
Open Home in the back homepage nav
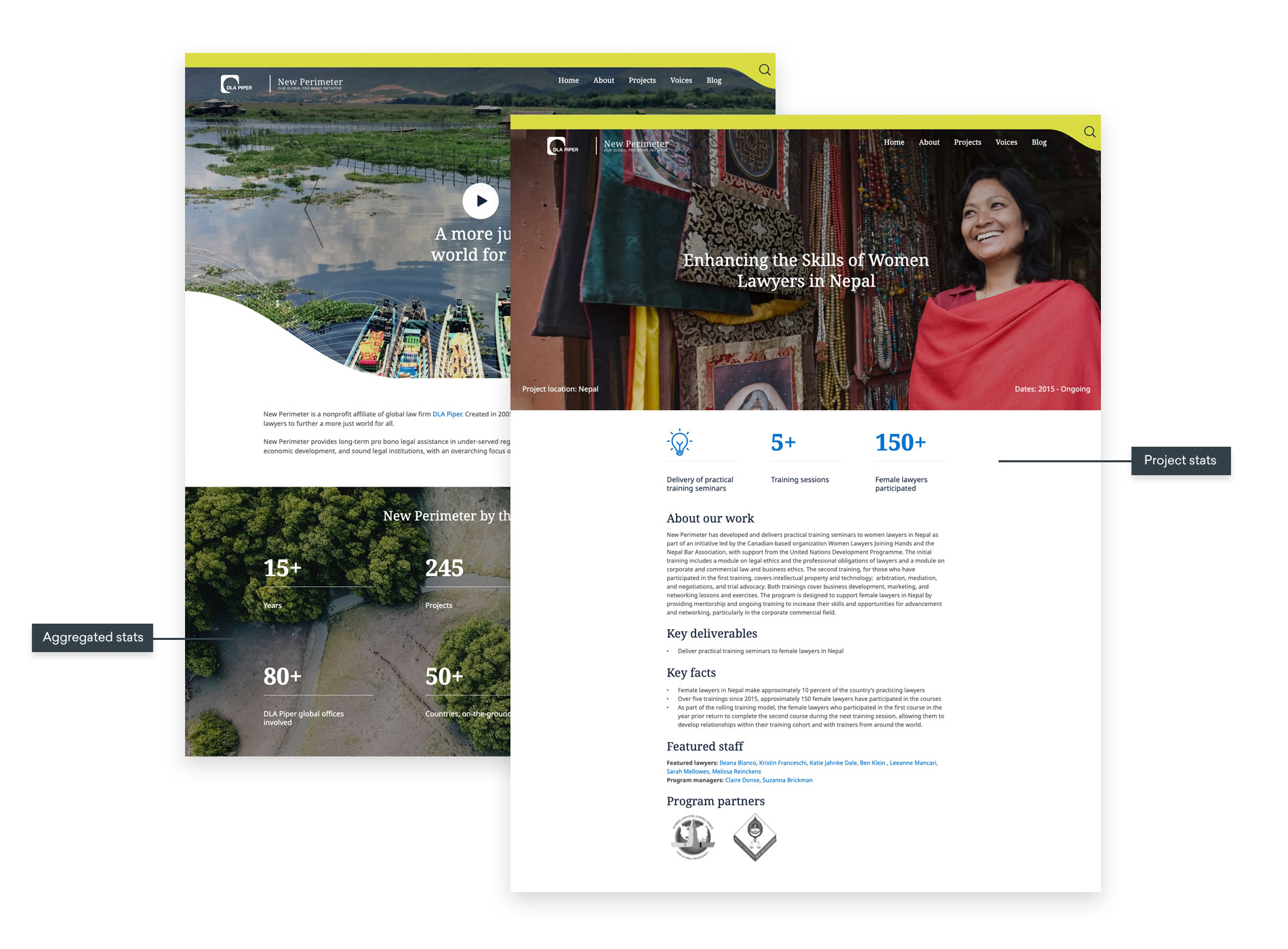(x=568, y=81)
